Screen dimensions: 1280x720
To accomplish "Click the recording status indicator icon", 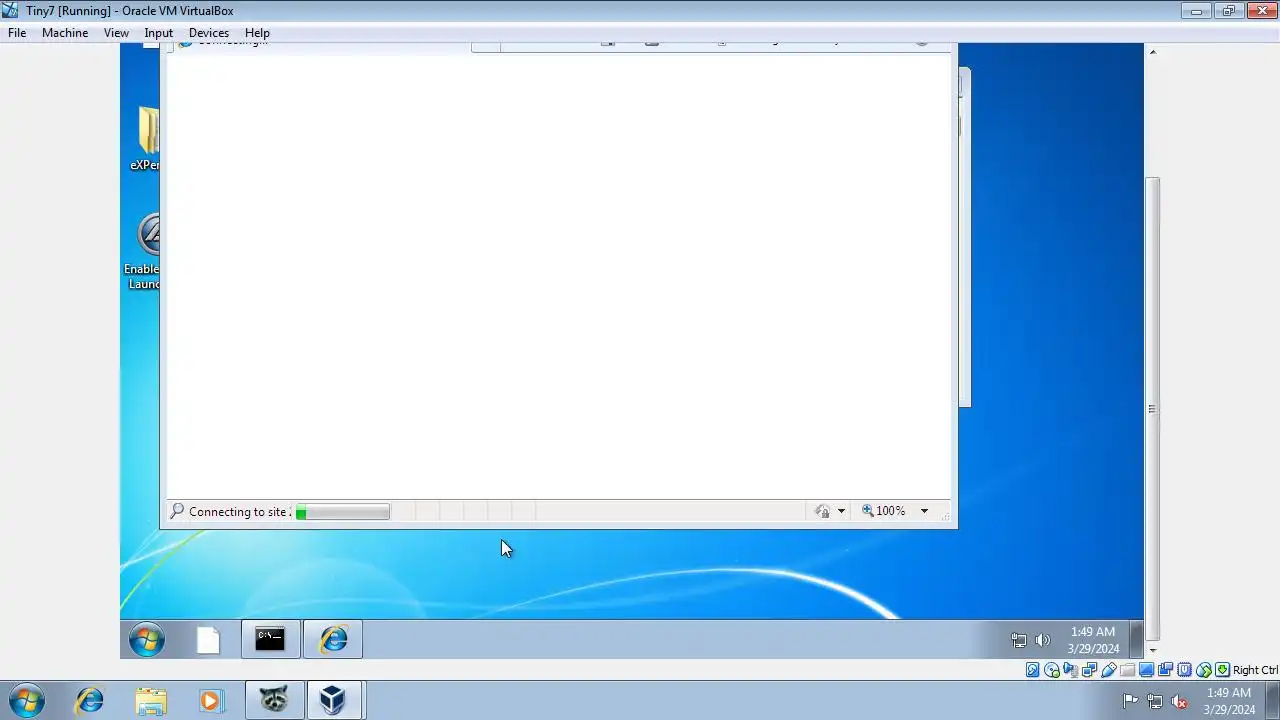I will 1166,670.
